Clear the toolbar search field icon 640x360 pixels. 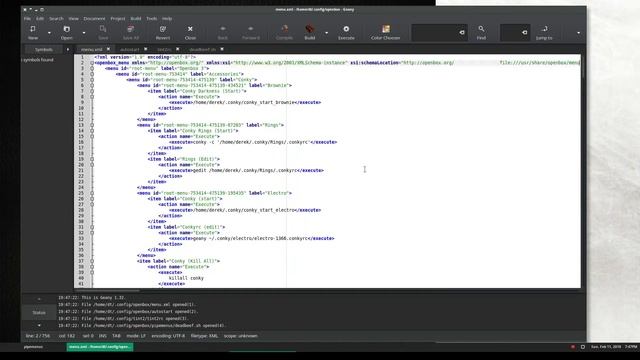[462, 33]
